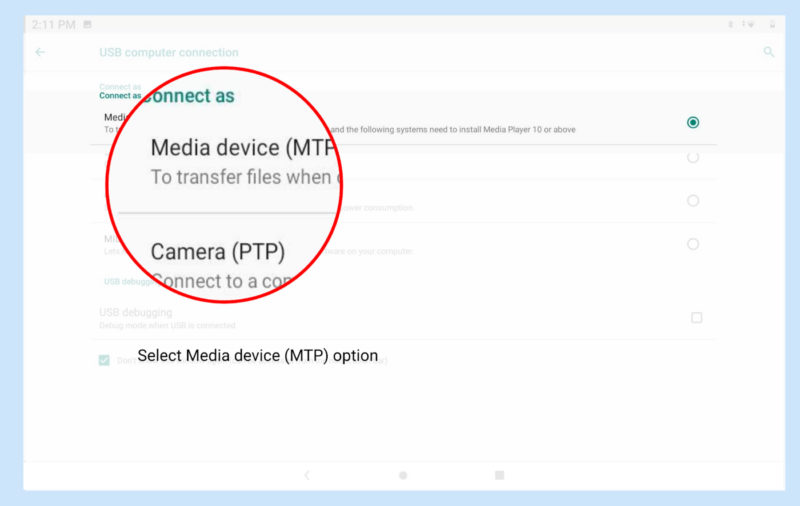
Task: Tap the magnified Media device (MTP) text
Action: pyautogui.click(x=240, y=148)
